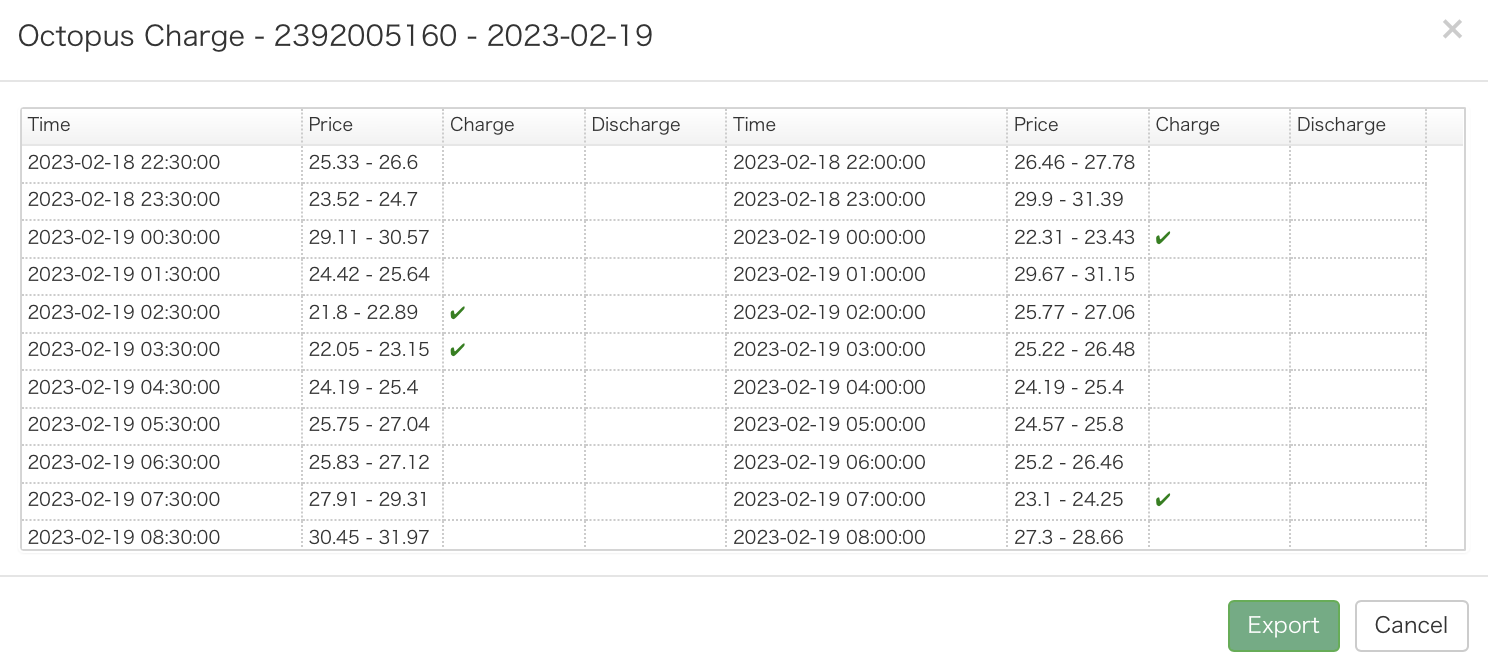Toggle charge checkmark for 00:00:00 slot
1488x668 pixels.
click(x=1163, y=238)
